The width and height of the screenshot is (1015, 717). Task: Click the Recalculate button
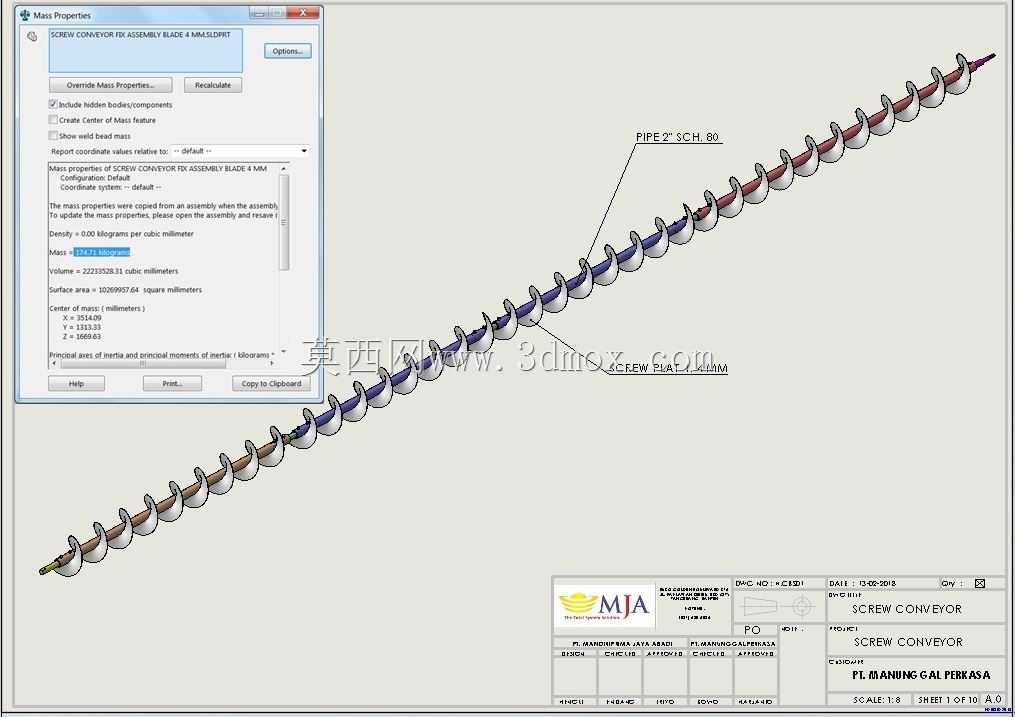click(x=213, y=85)
